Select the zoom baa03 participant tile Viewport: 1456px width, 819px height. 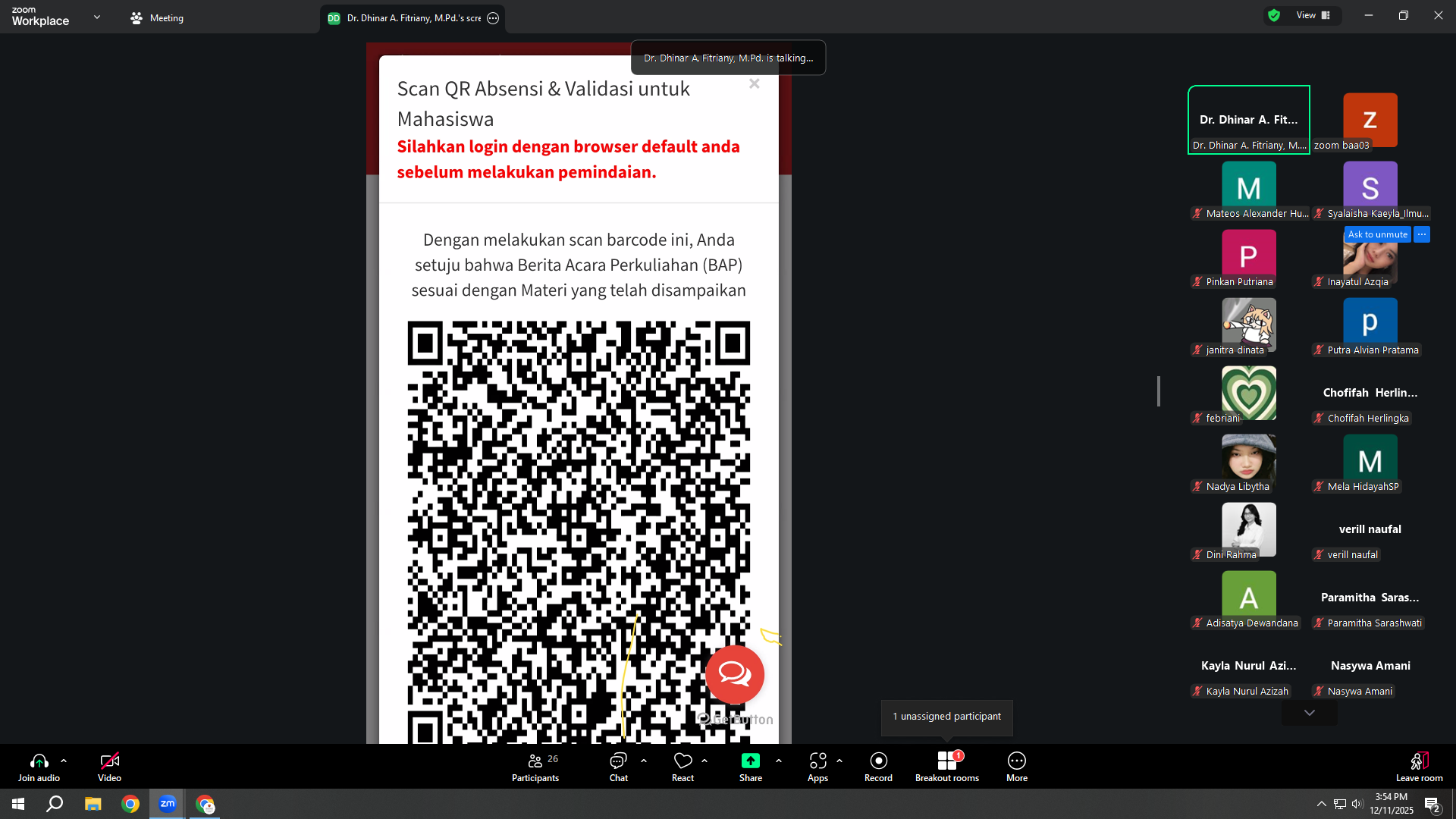(1370, 120)
